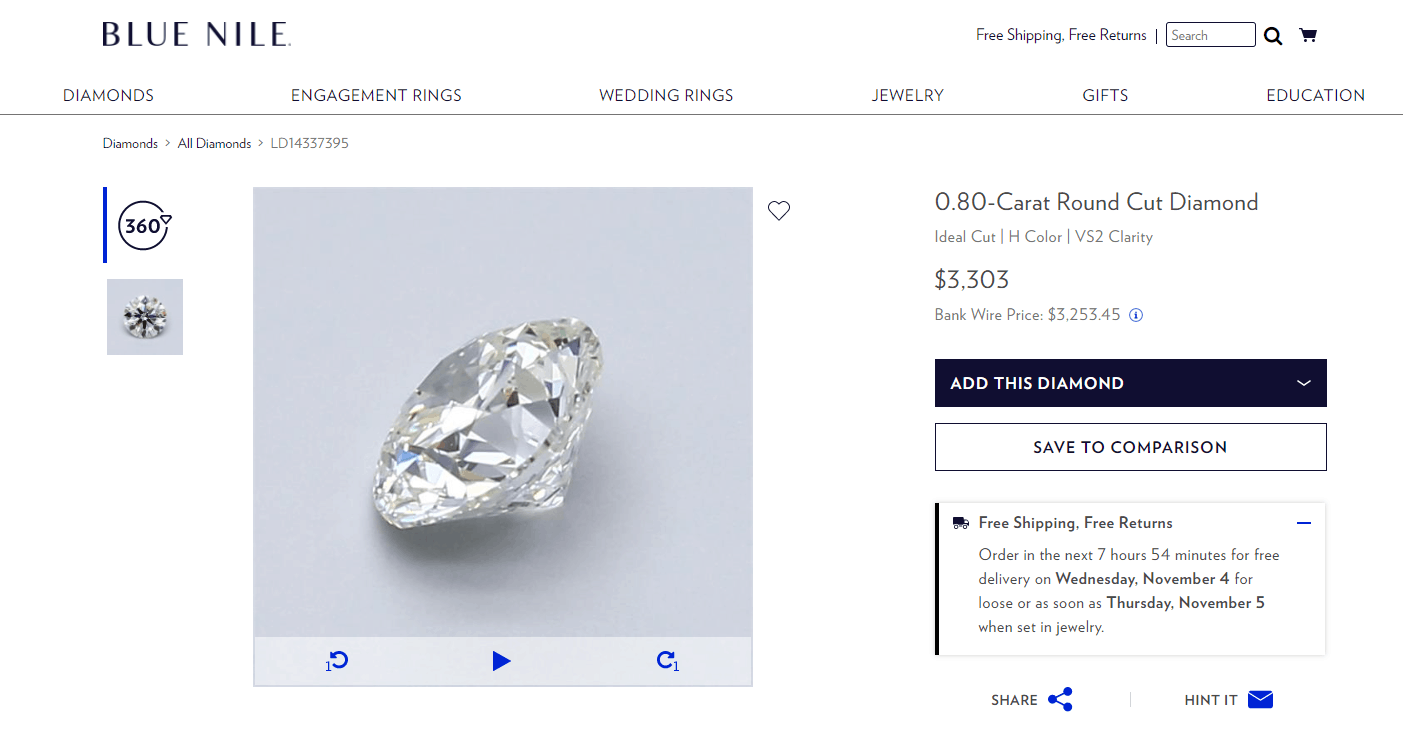Open the shopping cart
Image resolution: width=1403 pixels, height=740 pixels.
pos(1307,34)
